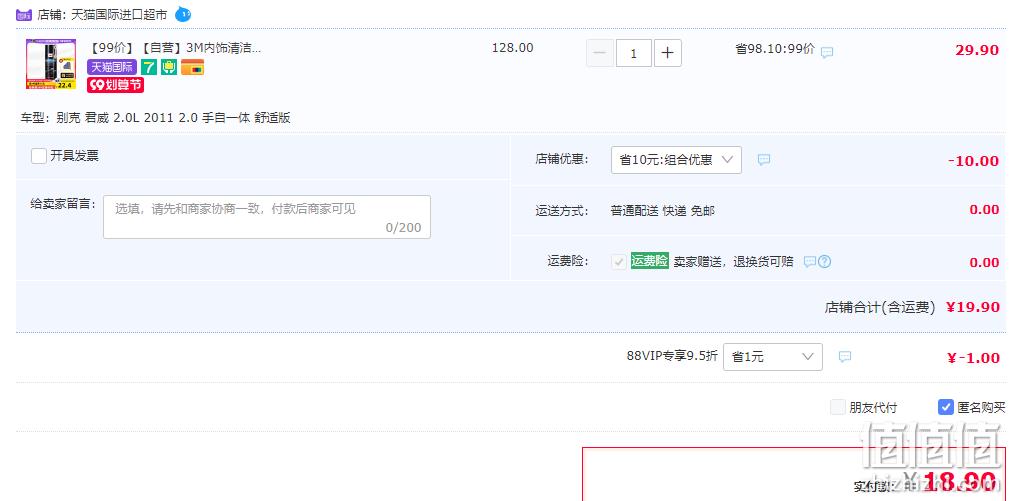
Task: Click the green 7-day return badge
Action: click(x=149, y=66)
